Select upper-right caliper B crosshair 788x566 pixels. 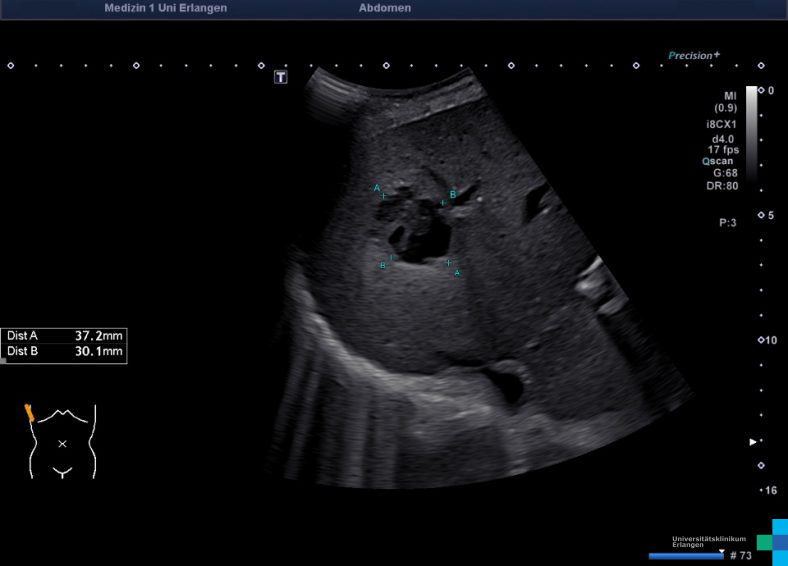click(x=443, y=203)
